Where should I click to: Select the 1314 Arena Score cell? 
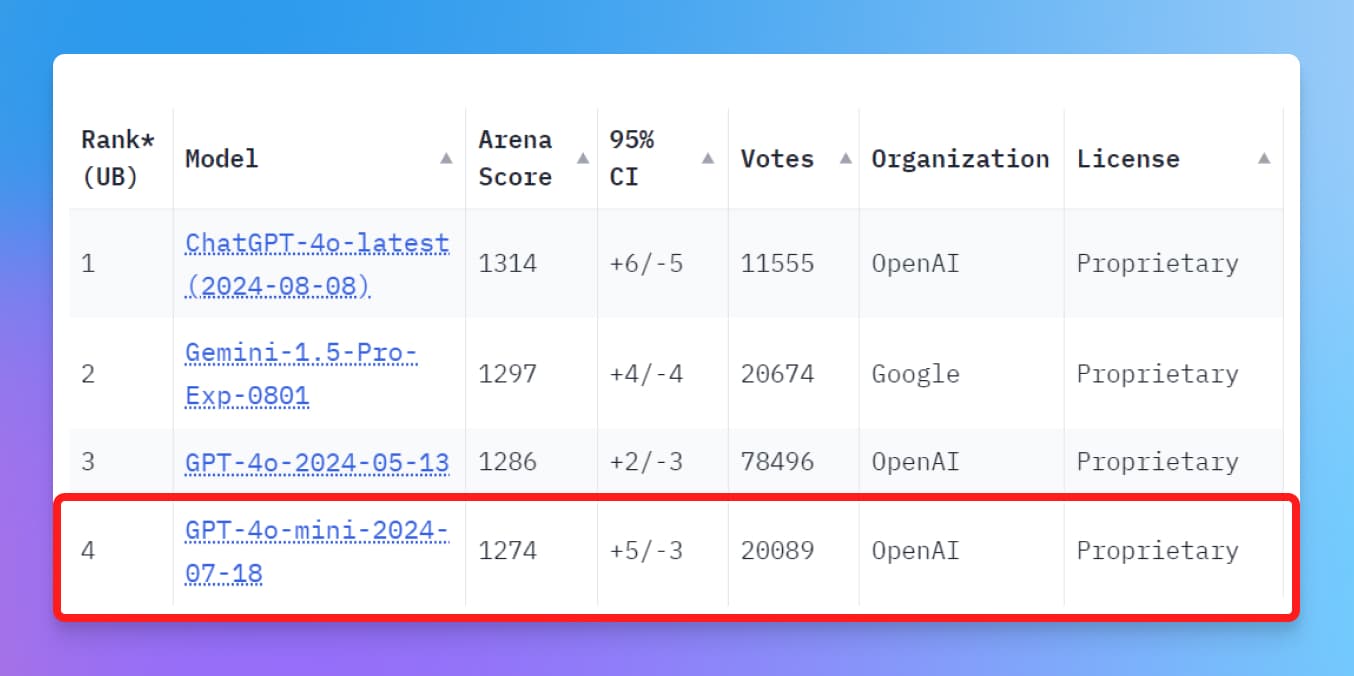pos(508,264)
